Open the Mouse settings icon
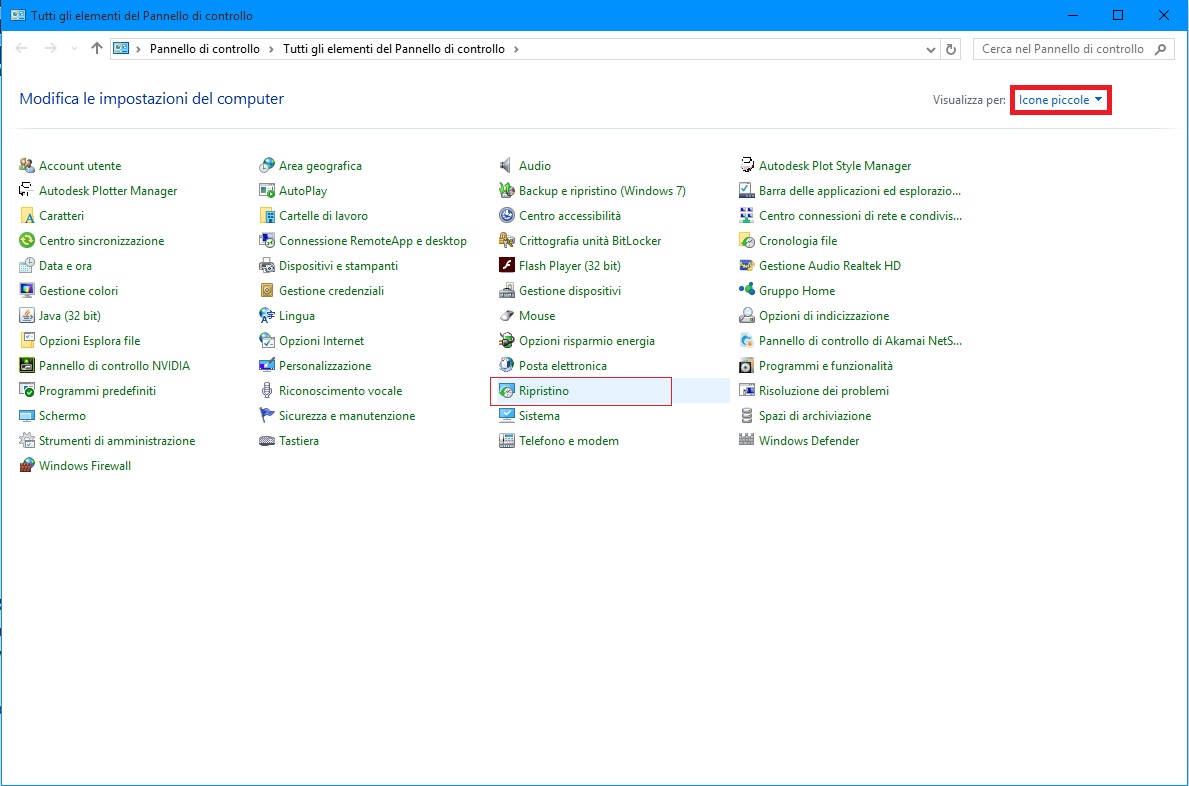 (507, 316)
